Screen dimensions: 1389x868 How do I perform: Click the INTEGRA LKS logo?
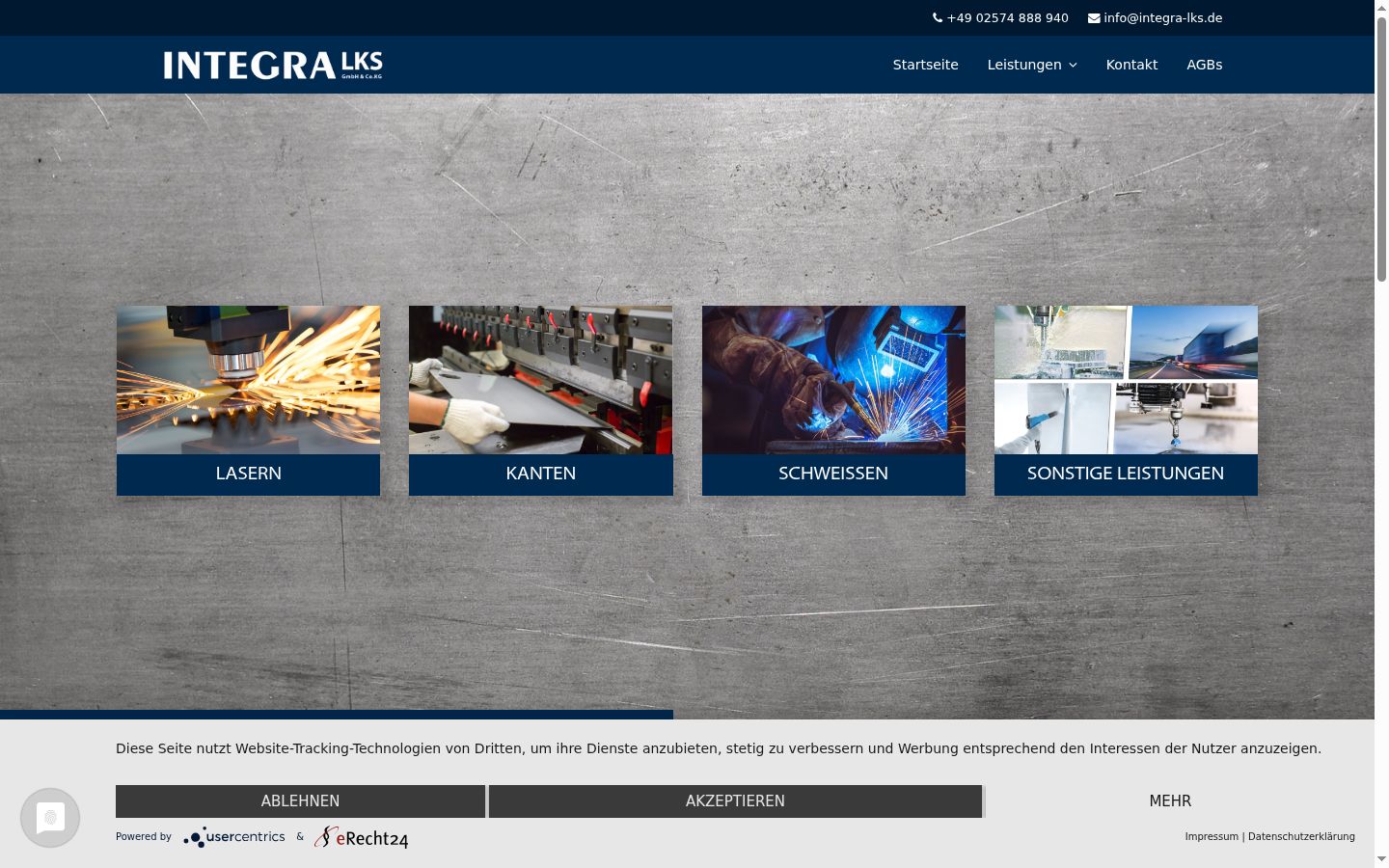point(273,65)
